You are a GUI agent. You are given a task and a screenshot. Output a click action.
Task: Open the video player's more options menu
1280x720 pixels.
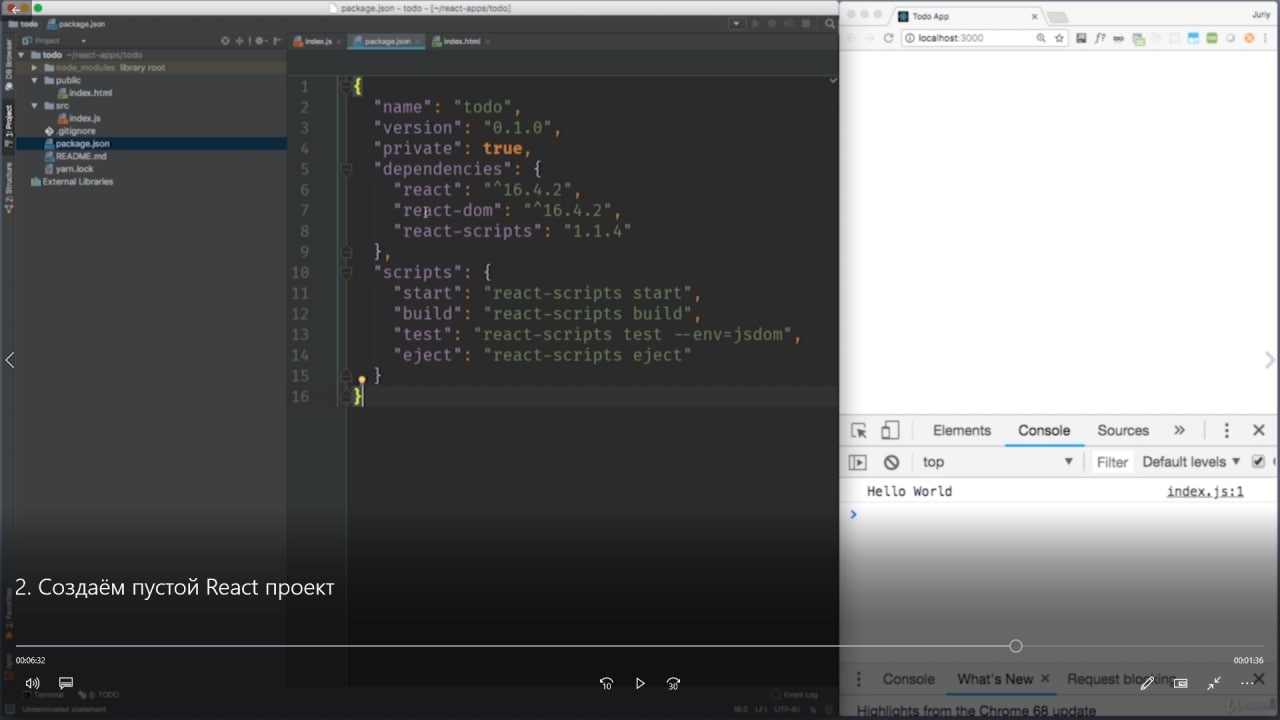coord(1247,684)
